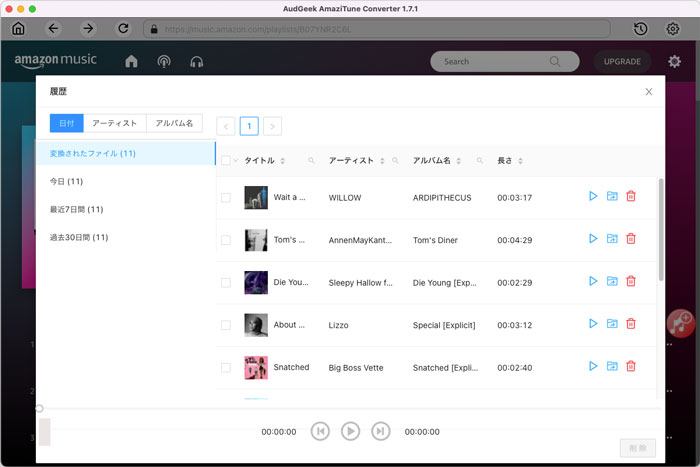Sort by アルバム名 column arrows
Viewport: 700px width, 467px height.
click(x=458, y=161)
